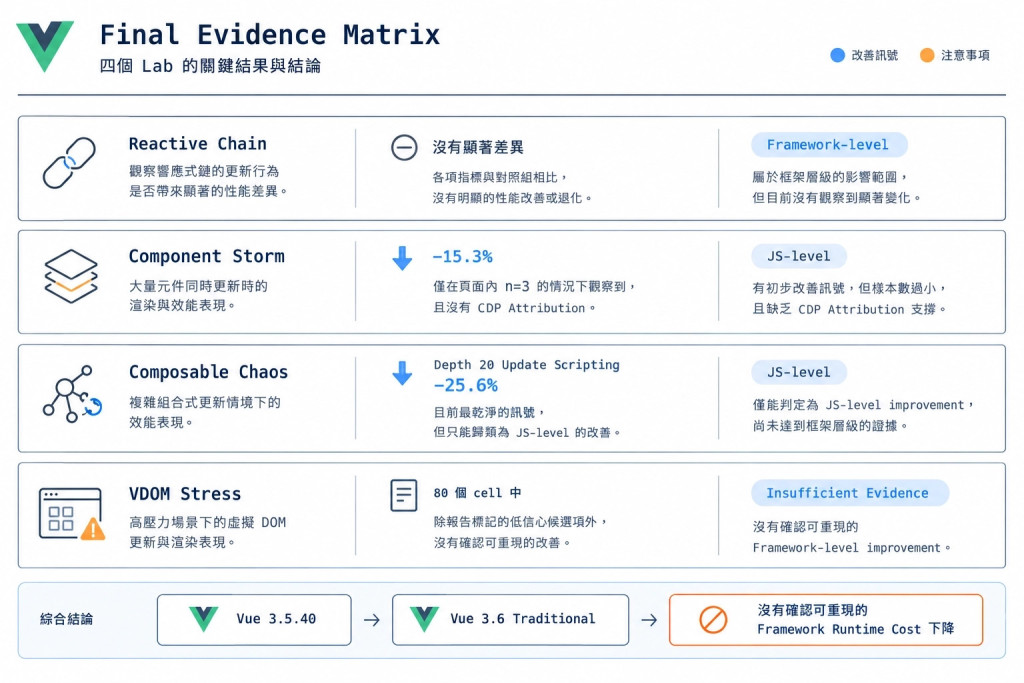Click the −25.6% value

tap(466, 385)
